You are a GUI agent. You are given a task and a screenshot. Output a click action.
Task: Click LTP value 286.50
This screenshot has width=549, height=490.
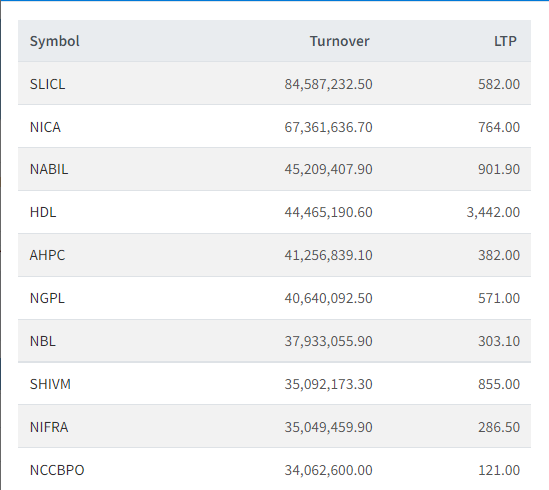[x=499, y=427]
